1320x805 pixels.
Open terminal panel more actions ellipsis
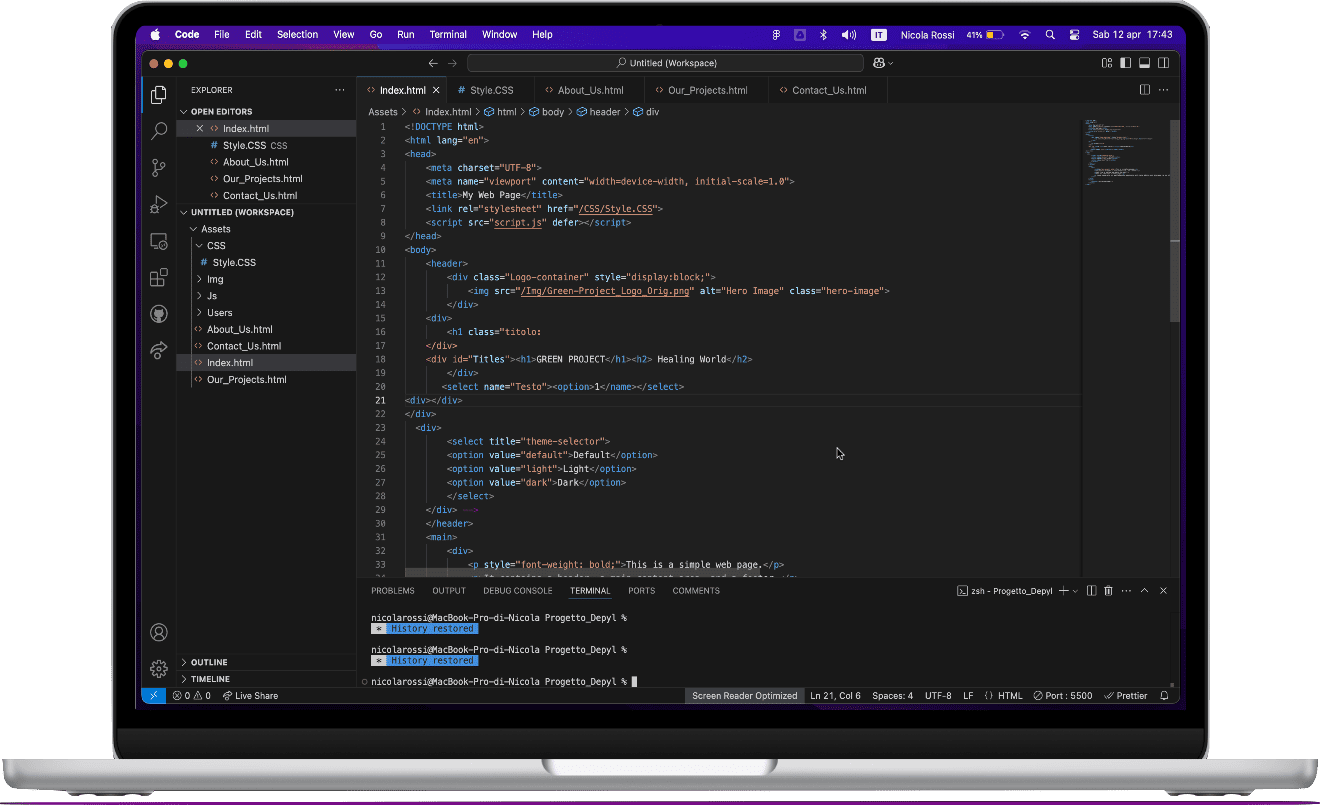coord(1126,591)
